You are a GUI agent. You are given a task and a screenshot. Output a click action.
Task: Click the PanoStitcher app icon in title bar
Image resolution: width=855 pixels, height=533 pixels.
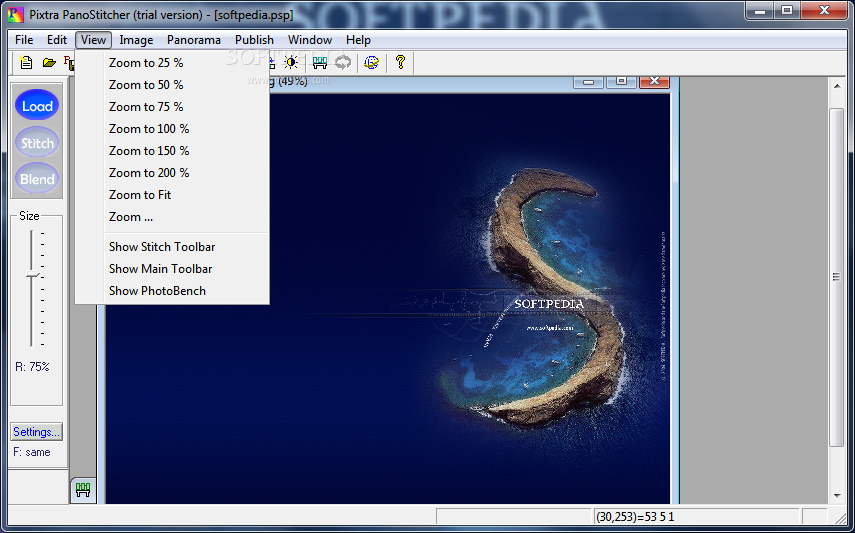(16, 15)
